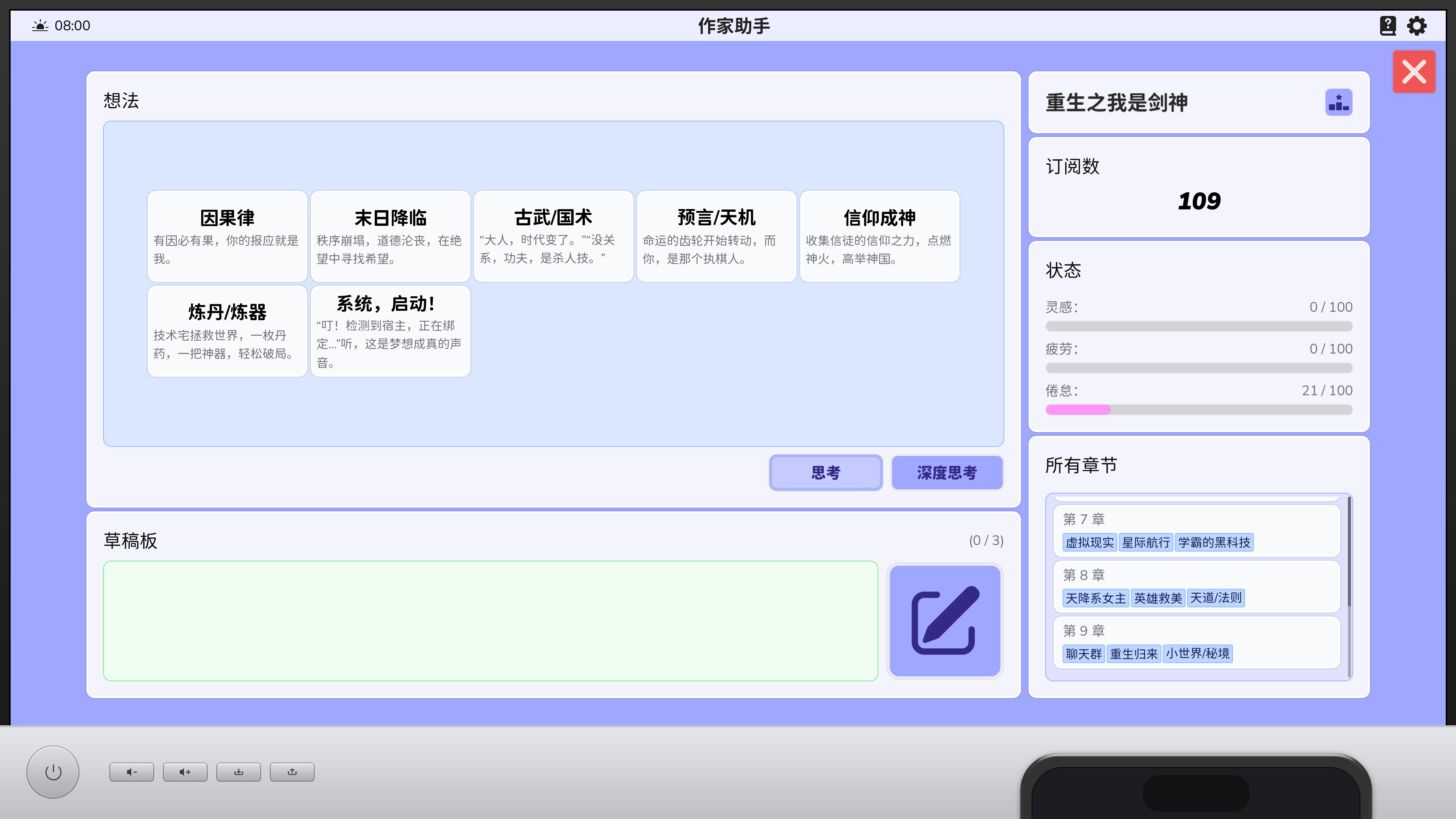This screenshot has width=1456, height=819.
Task: Click the 思考 button
Action: 826,473
